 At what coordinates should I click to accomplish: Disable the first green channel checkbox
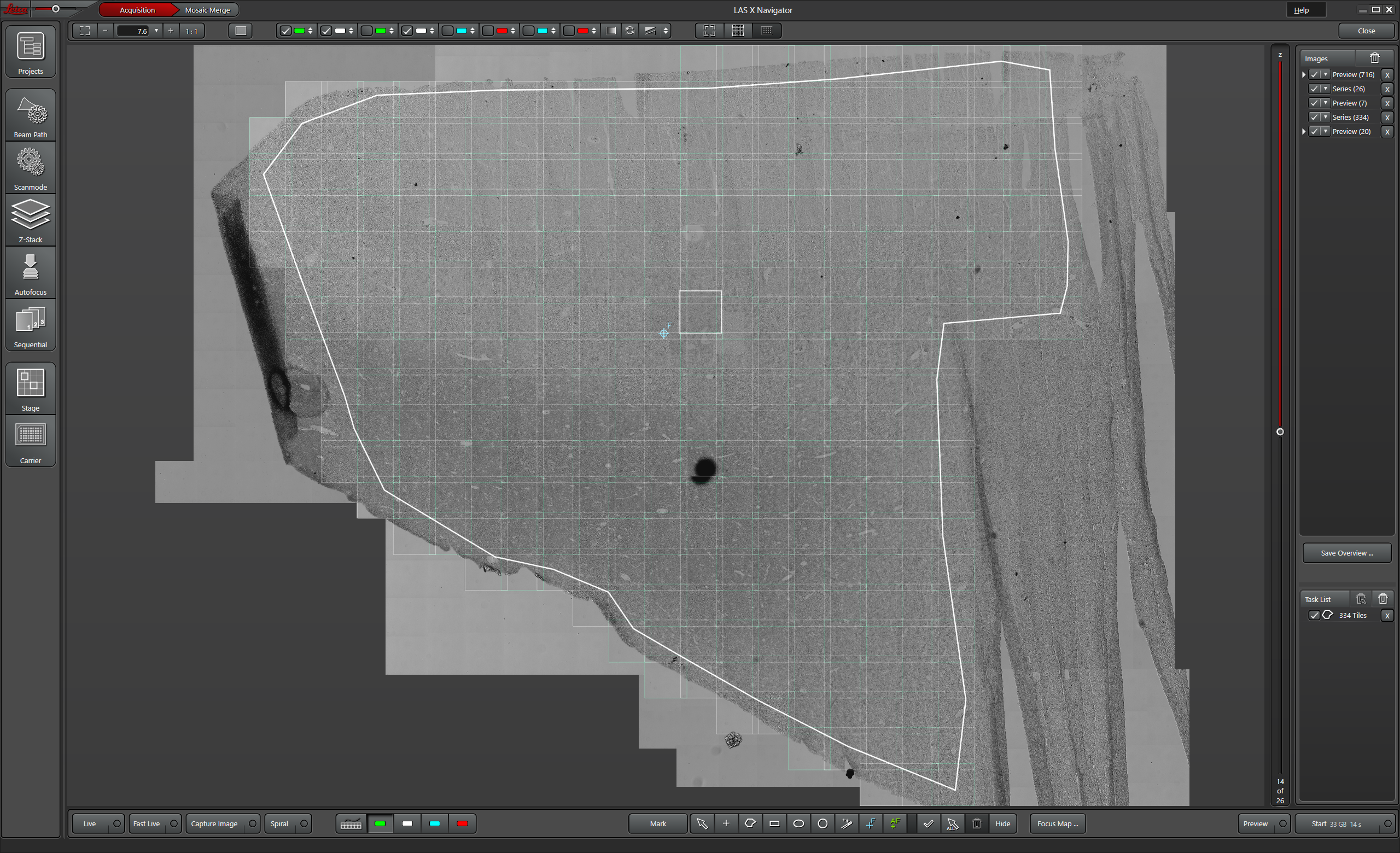(286, 31)
